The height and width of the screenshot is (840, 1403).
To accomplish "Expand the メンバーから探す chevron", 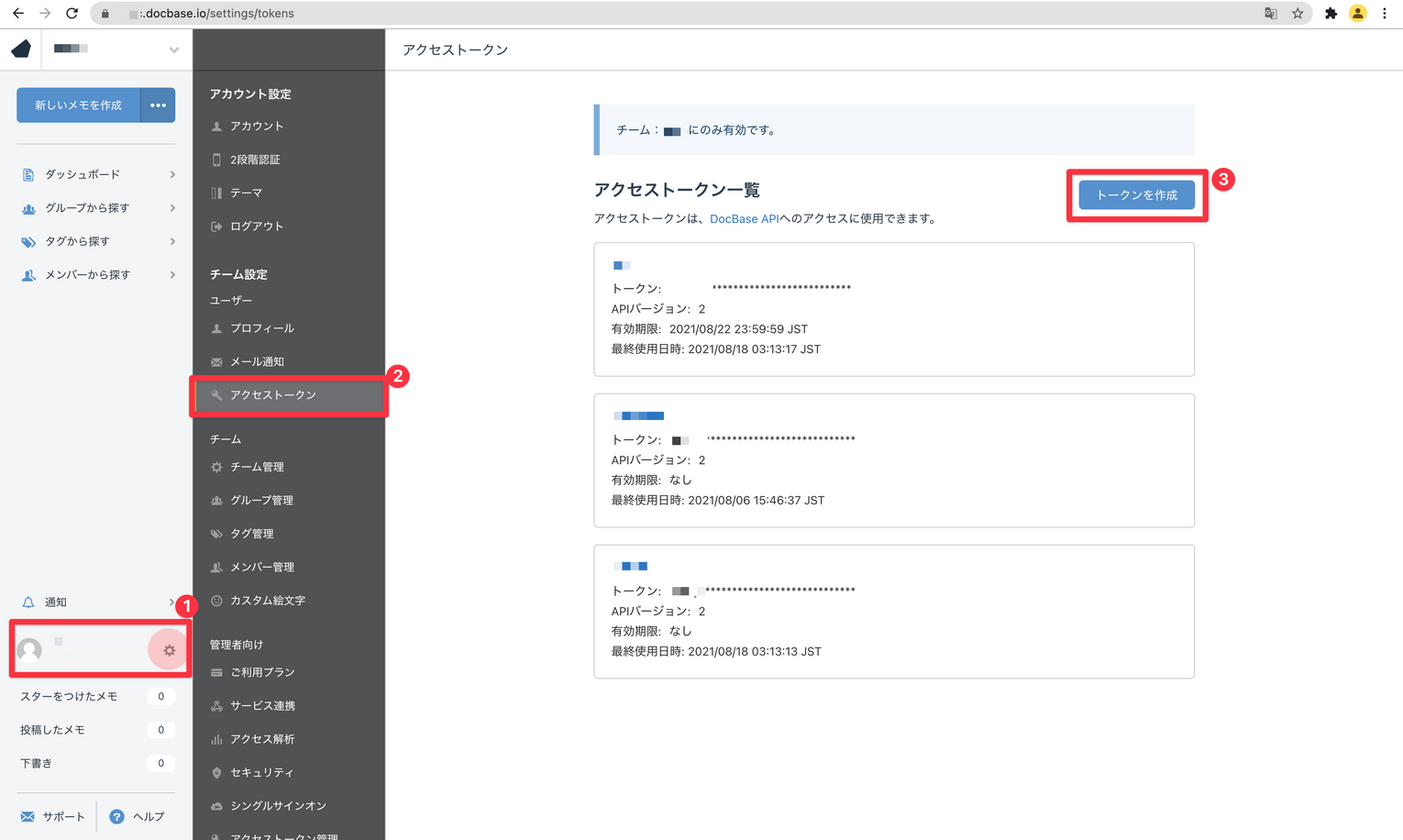I will coord(172,275).
